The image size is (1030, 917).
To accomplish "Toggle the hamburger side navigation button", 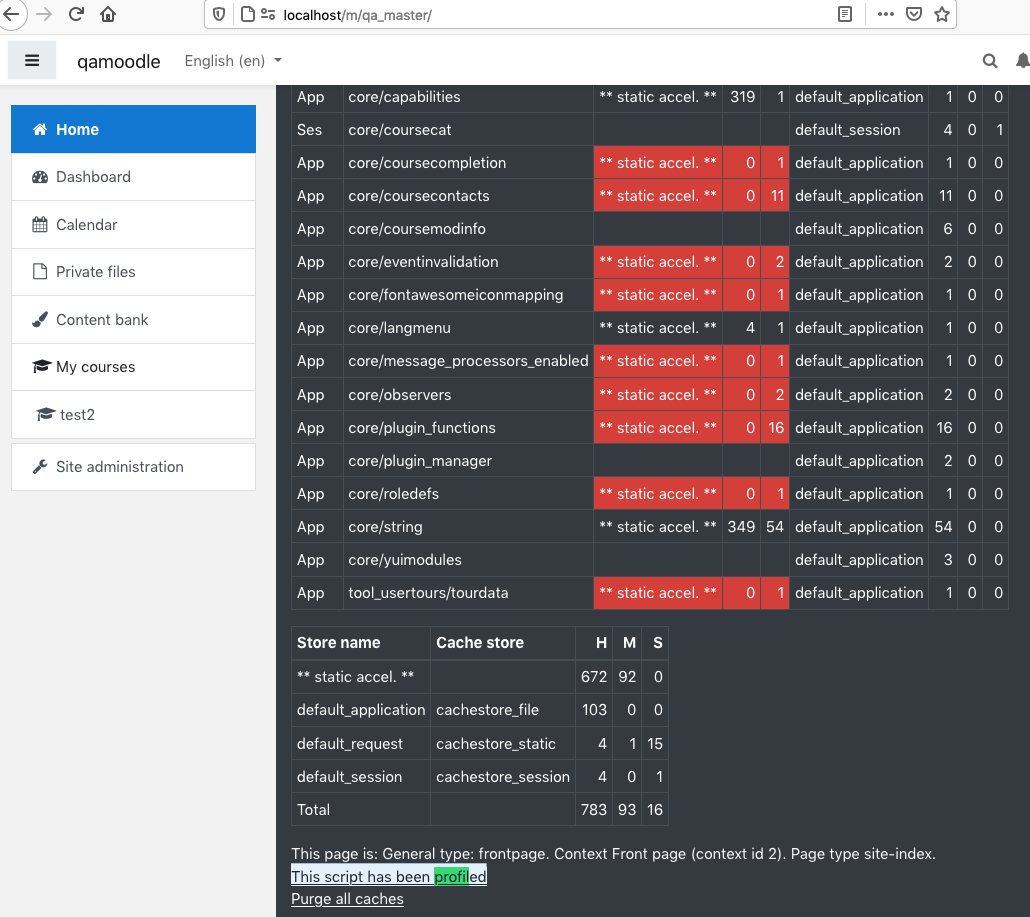I will [32, 60].
